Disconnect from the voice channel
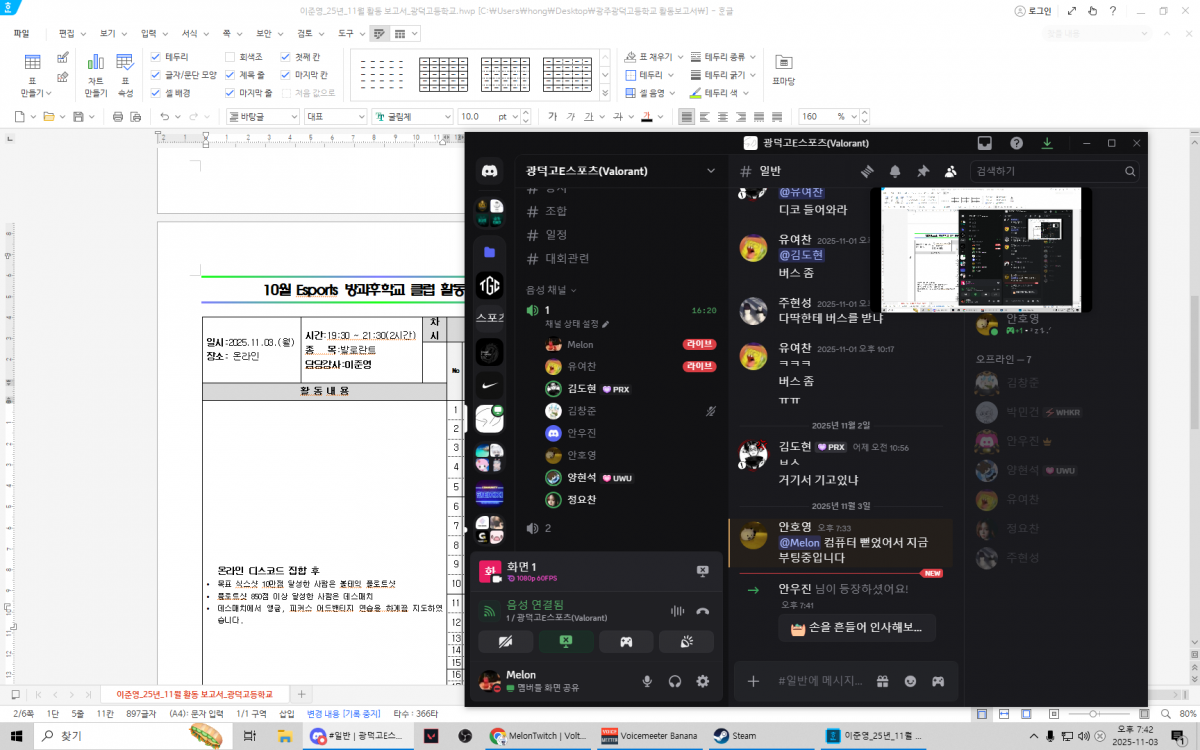 703,611
